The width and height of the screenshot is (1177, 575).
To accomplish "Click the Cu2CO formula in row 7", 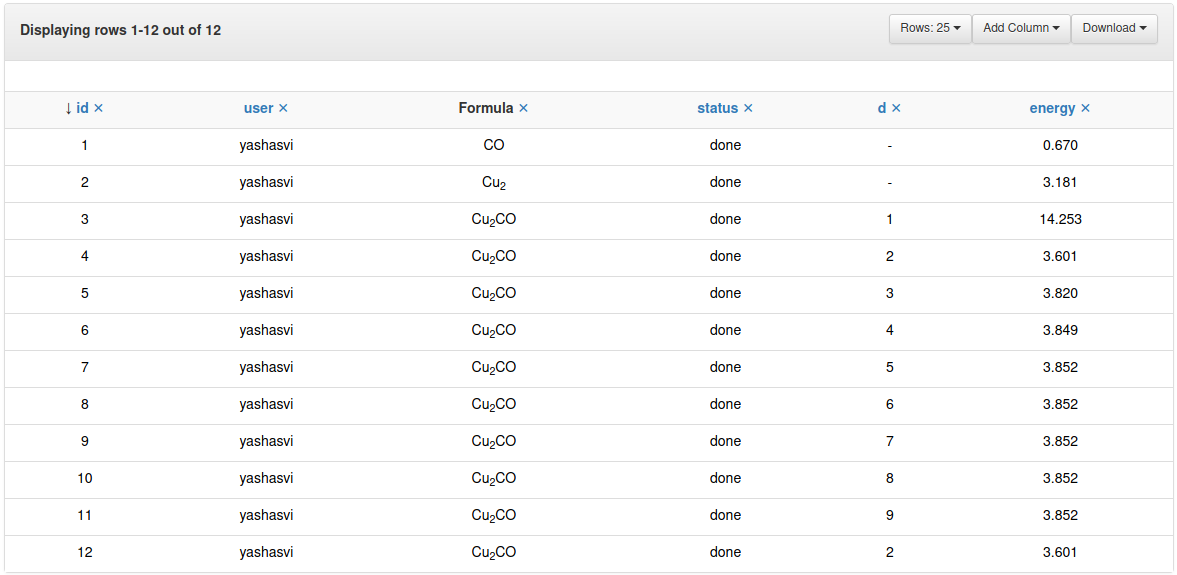I will point(494,368).
